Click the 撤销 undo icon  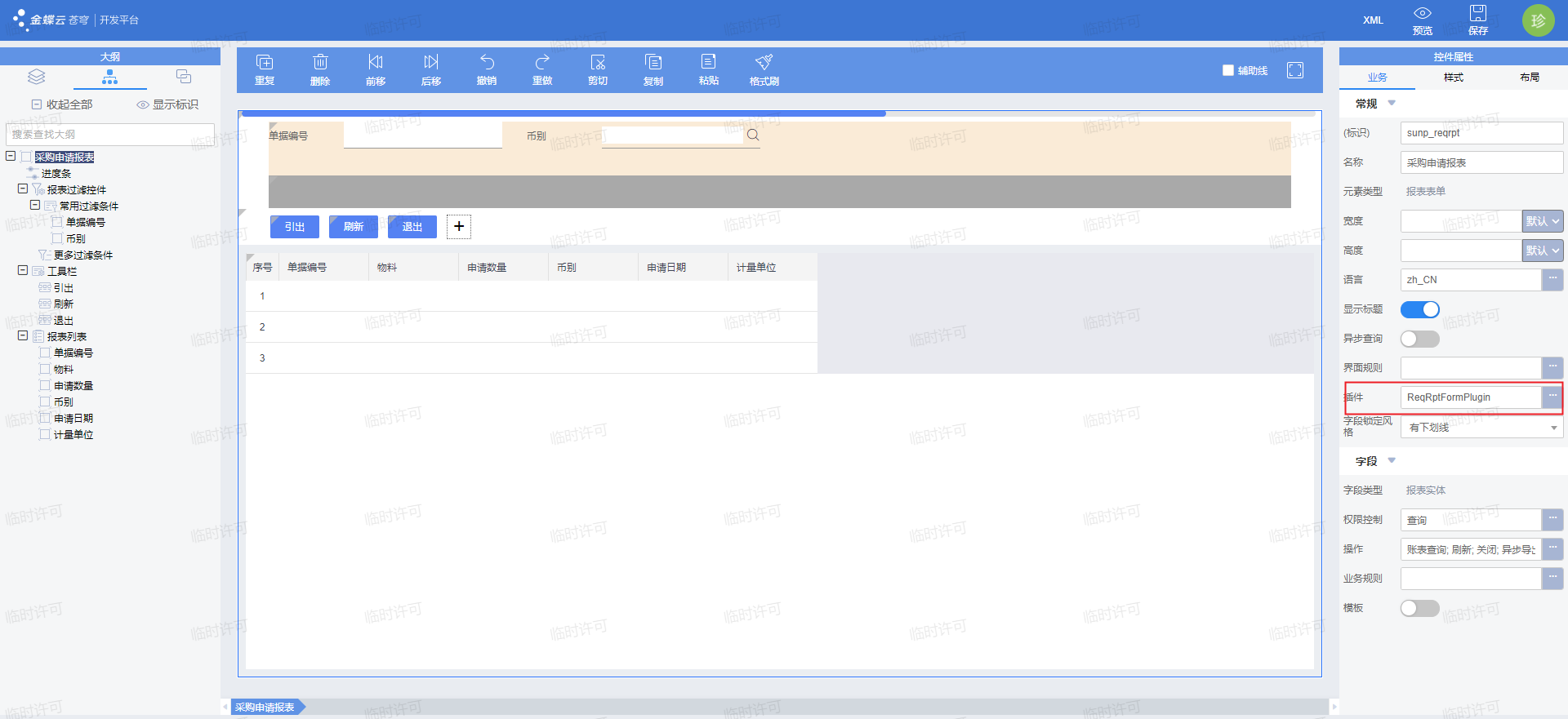point(487,63)
